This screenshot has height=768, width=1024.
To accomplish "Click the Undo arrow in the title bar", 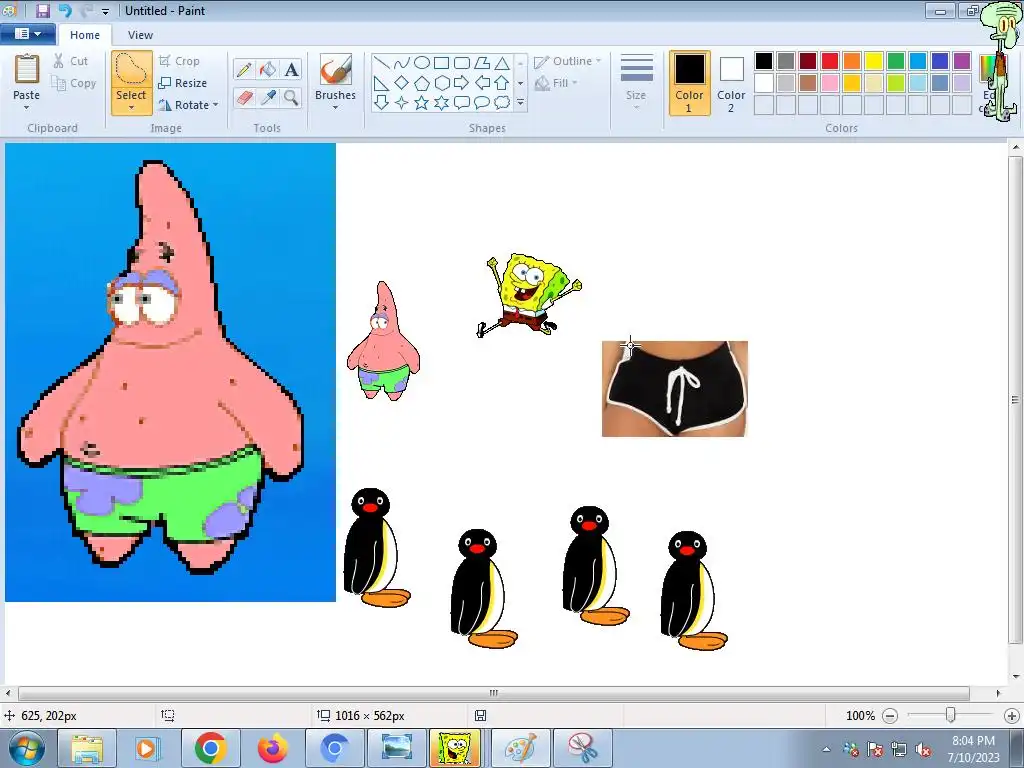I will tap(65, 10).
